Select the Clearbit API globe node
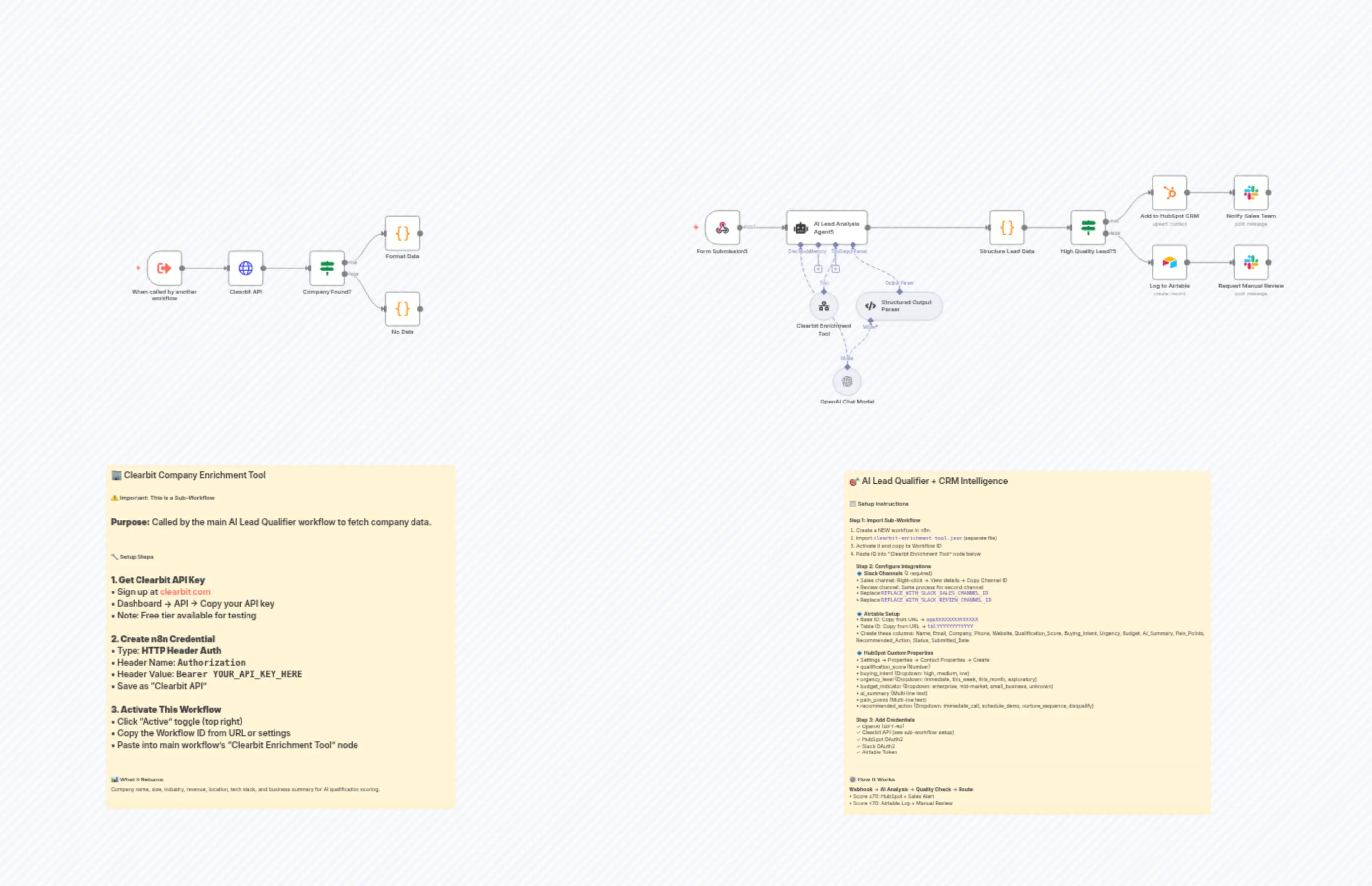The image size is (1372, 886). (x=247, y=268)
